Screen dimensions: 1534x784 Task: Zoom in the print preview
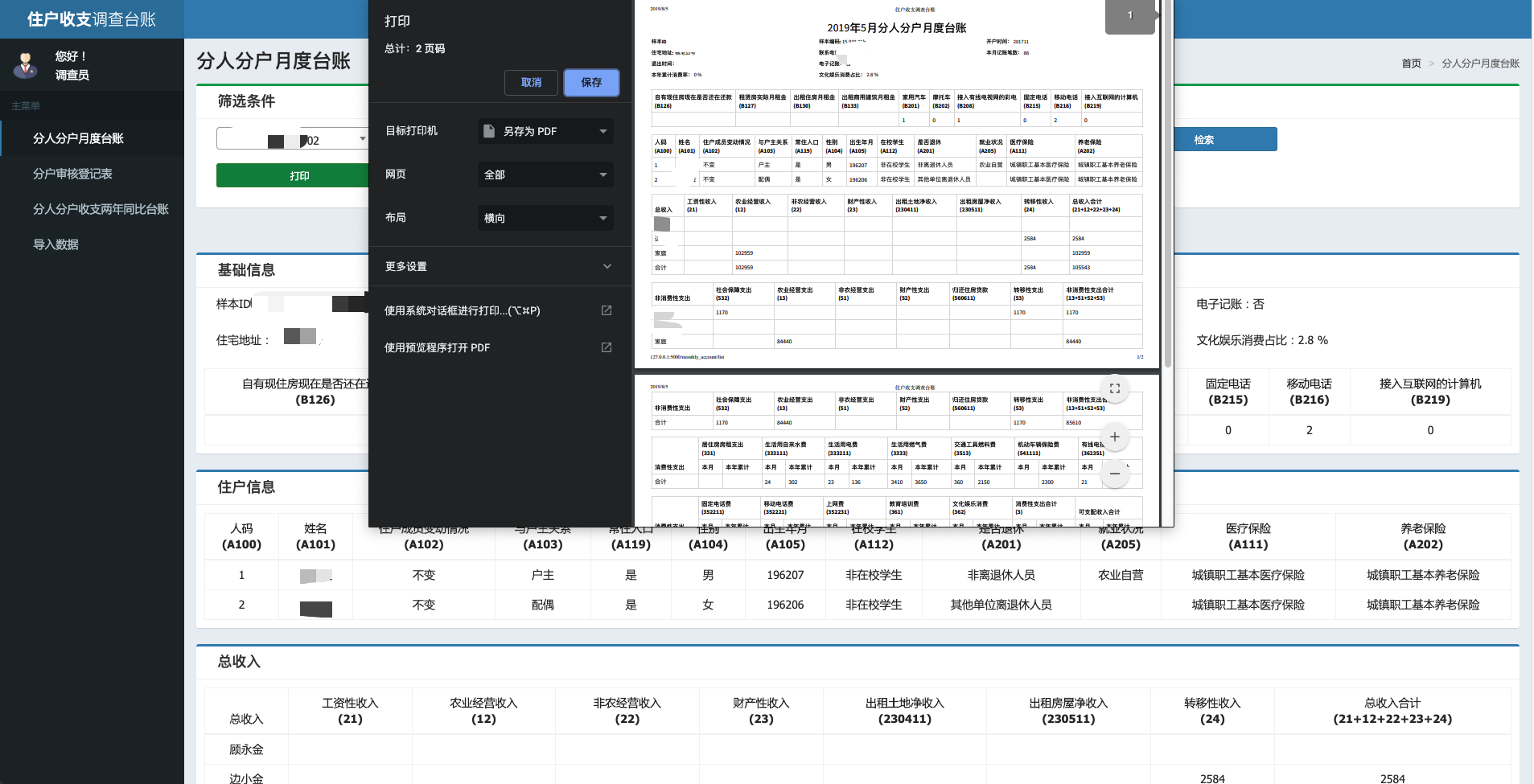1114,437
